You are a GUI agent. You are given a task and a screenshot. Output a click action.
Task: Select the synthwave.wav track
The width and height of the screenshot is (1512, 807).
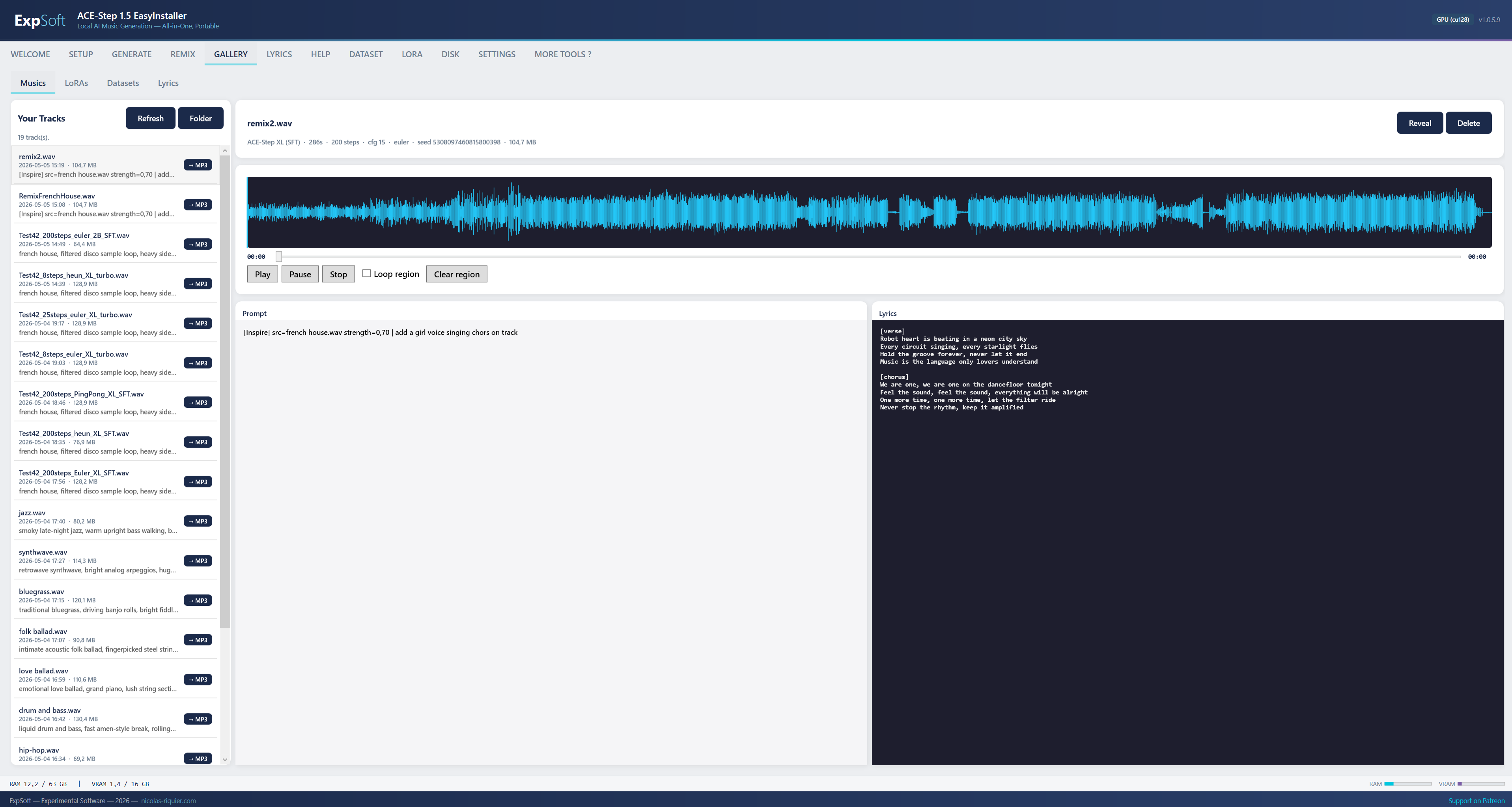click(115, 560)
